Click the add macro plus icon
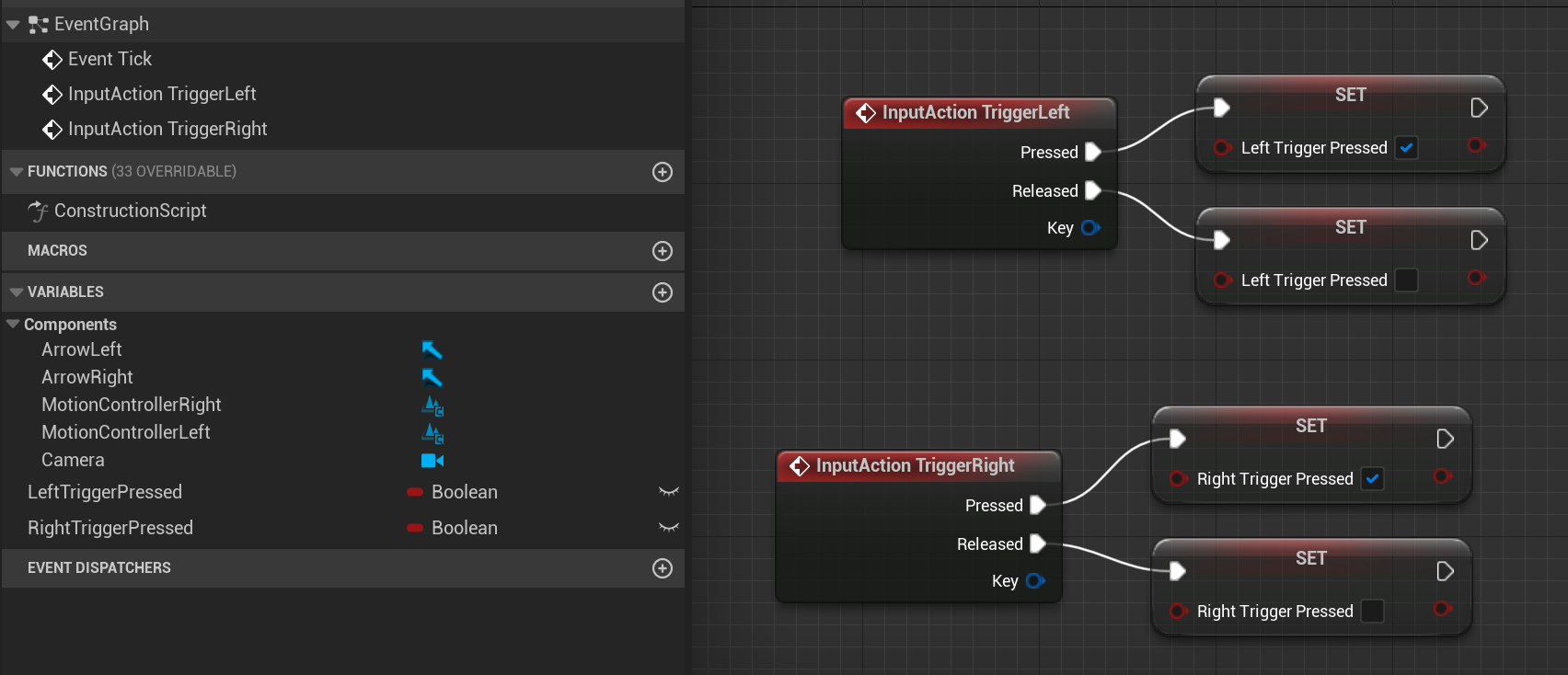Screen dimensions: 1568x675 point(663,251)
